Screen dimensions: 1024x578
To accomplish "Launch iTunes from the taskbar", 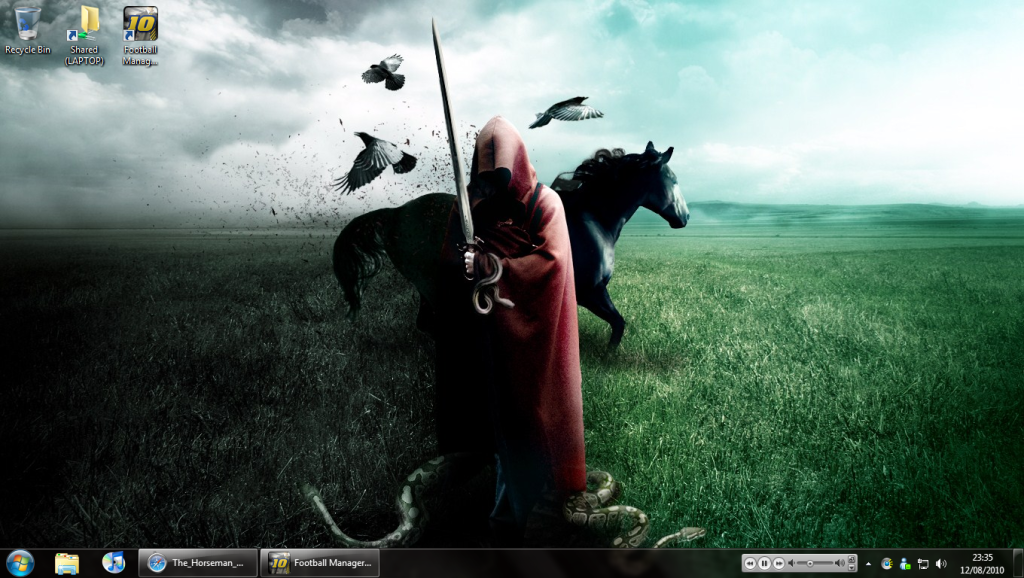I will click(113, 563).
